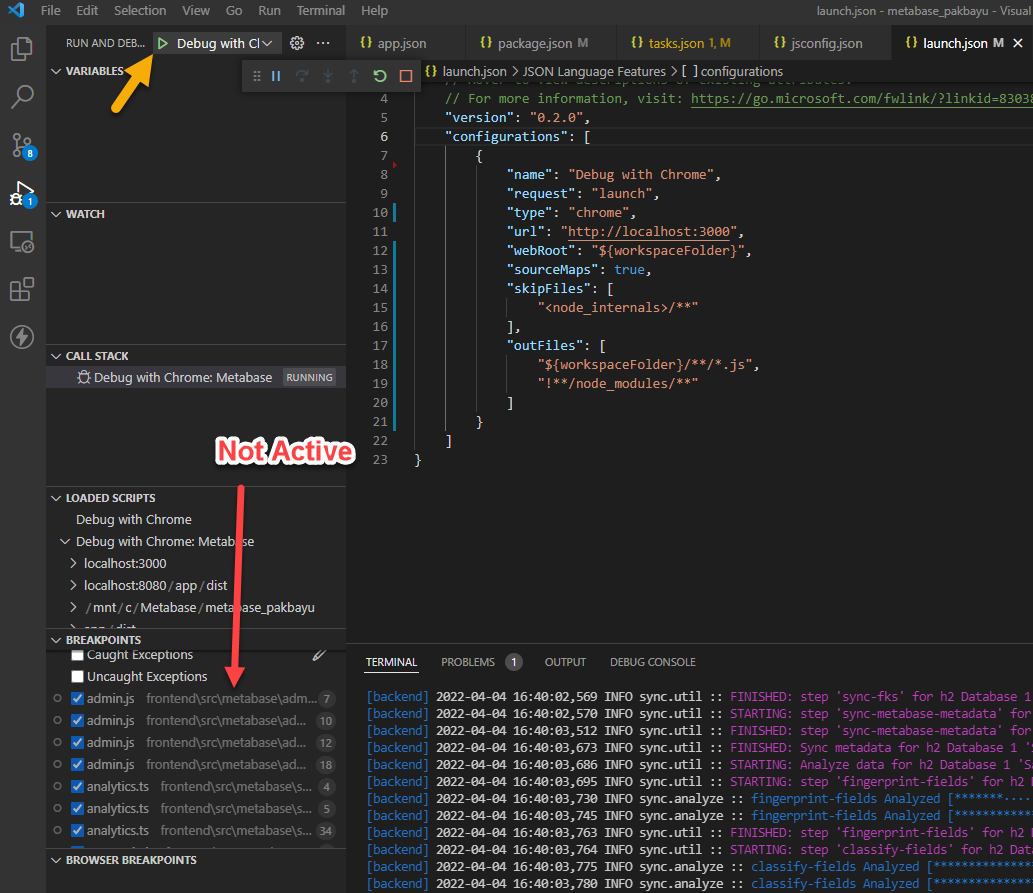
Task: Start debugging with the green play button
Action: (x=163, y=43)
